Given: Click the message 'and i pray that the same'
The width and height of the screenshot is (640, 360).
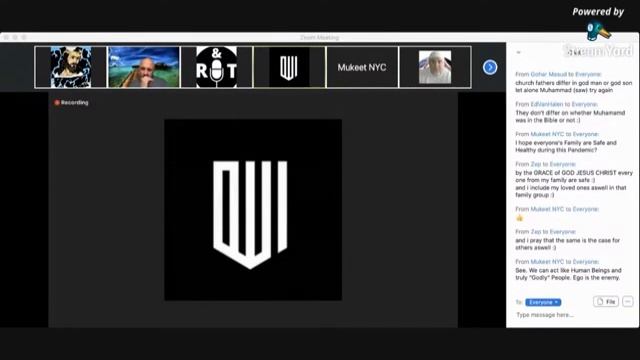Looking at the screenshot, I should coord(567,244).
